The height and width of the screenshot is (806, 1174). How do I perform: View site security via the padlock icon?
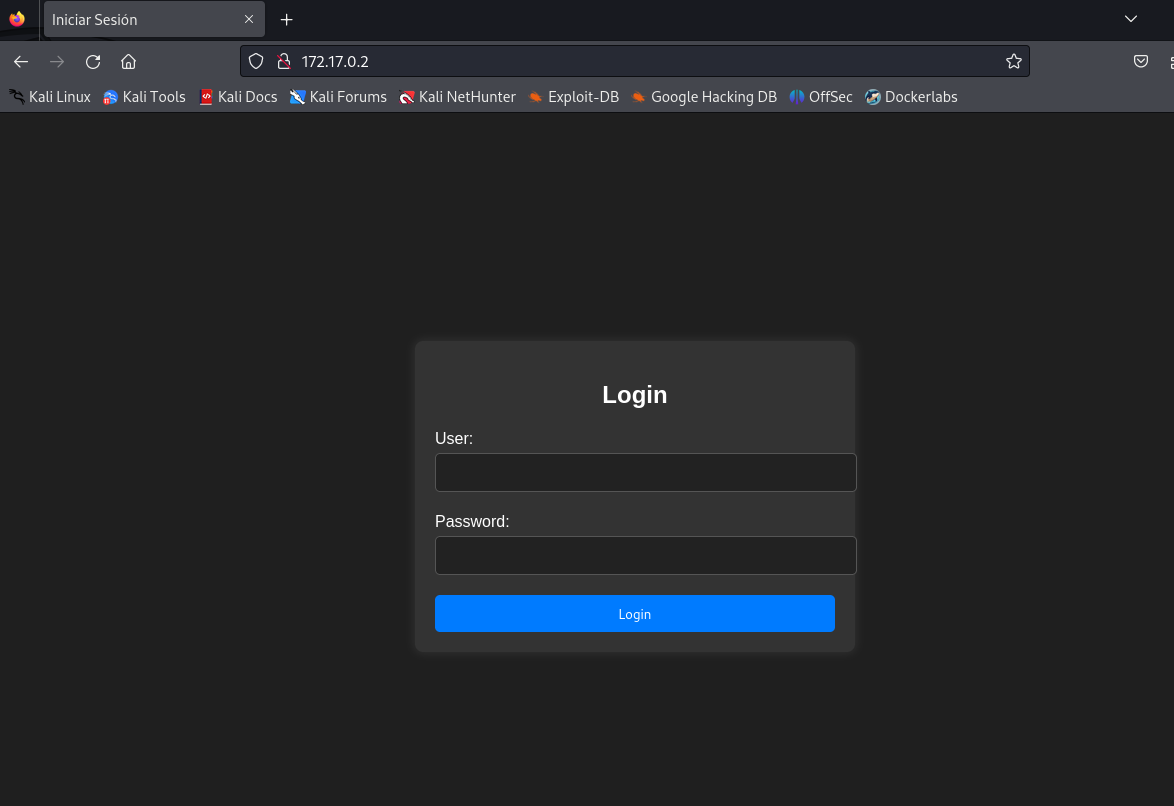coord(285,61)
